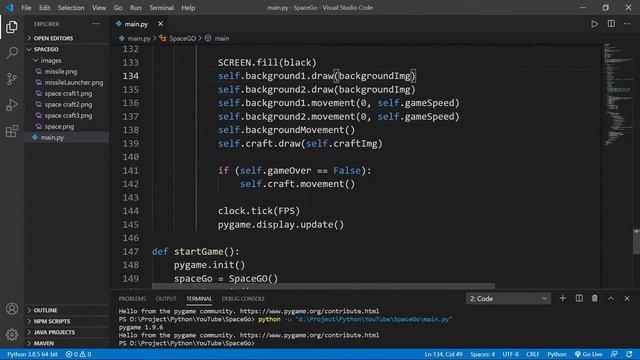This screenshot has height=360, width=640.
Task: Open the Search view in activity bar
Action: click(12, 53)
